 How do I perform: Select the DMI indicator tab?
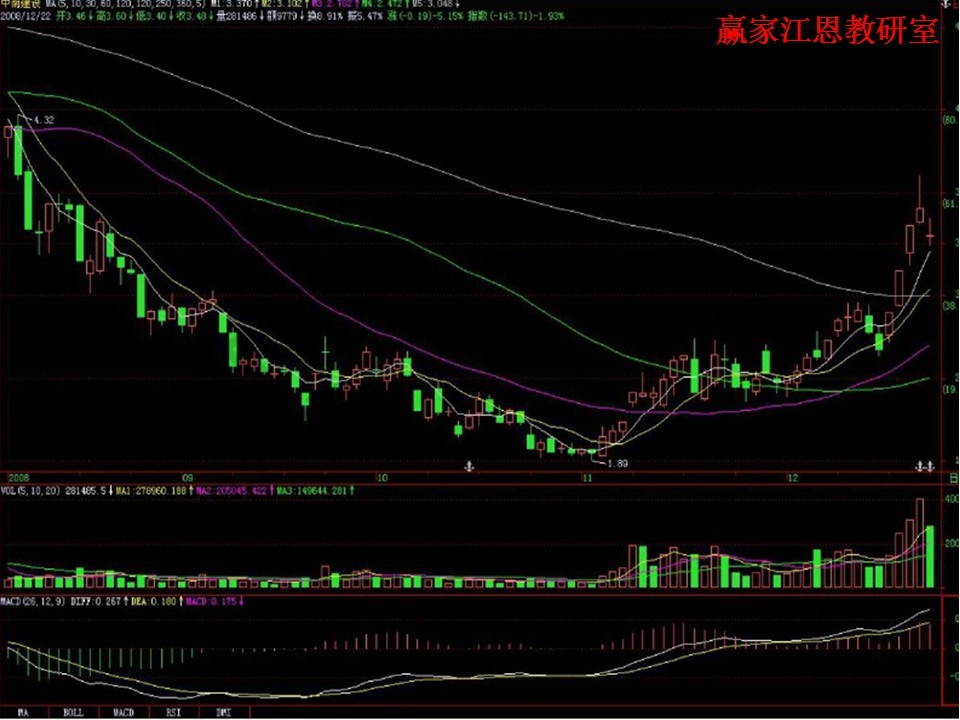click(x=222, y=712)
